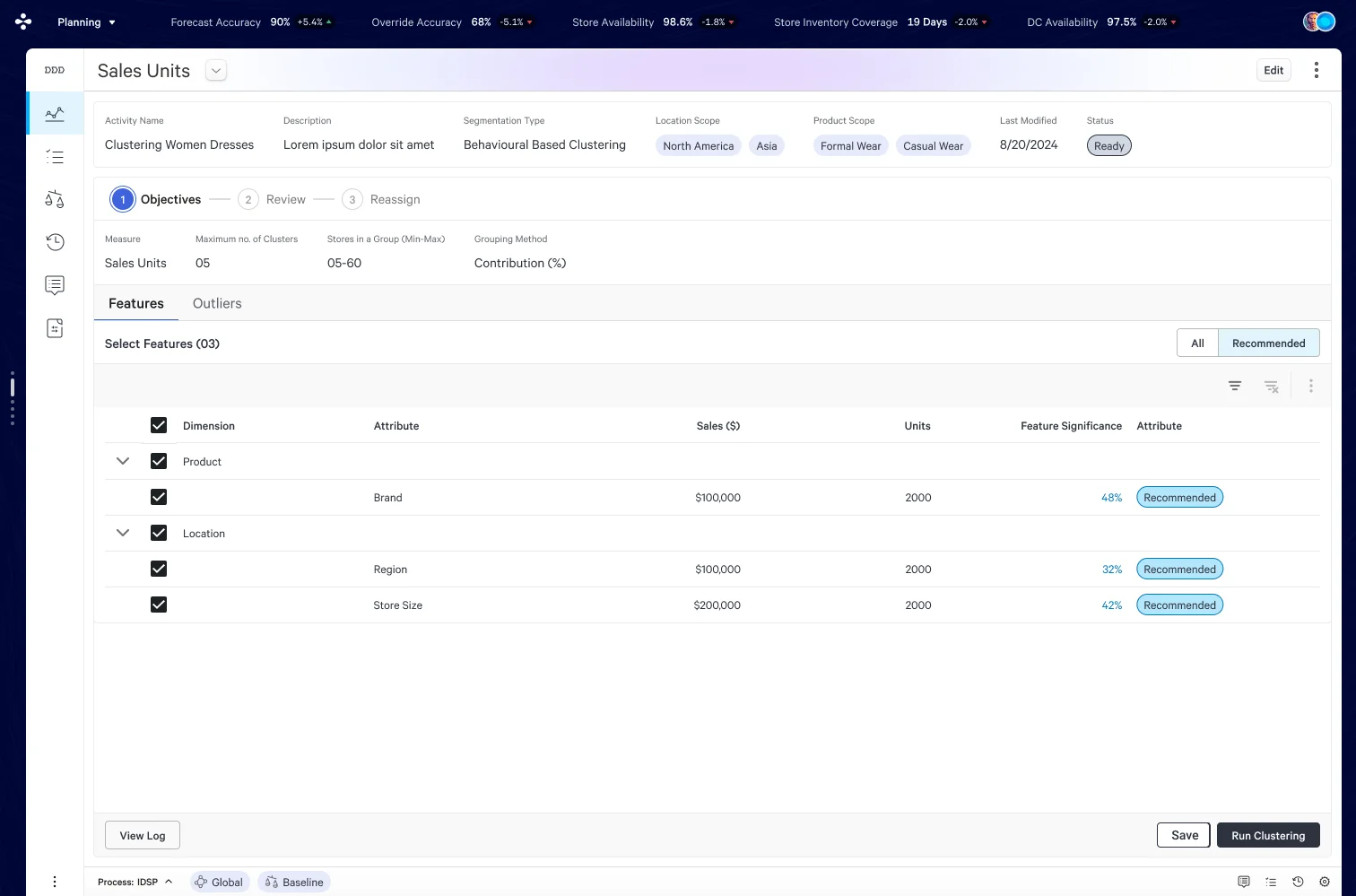Open the task list sidebar icon
This screenshot has height=896, width=1356.
point(55,157)
